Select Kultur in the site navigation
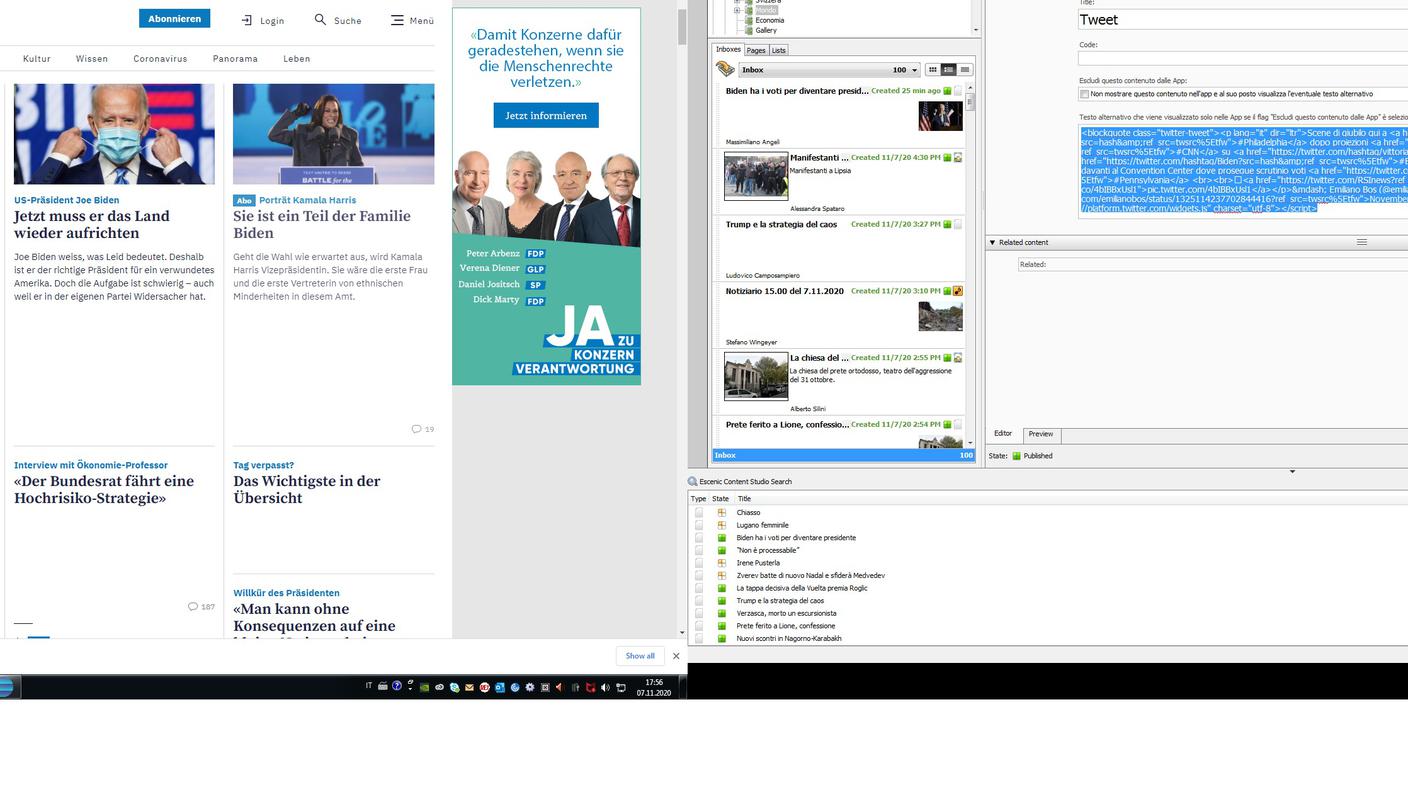The width and height of the screenshot is (1408, 792). pos(37,59)
